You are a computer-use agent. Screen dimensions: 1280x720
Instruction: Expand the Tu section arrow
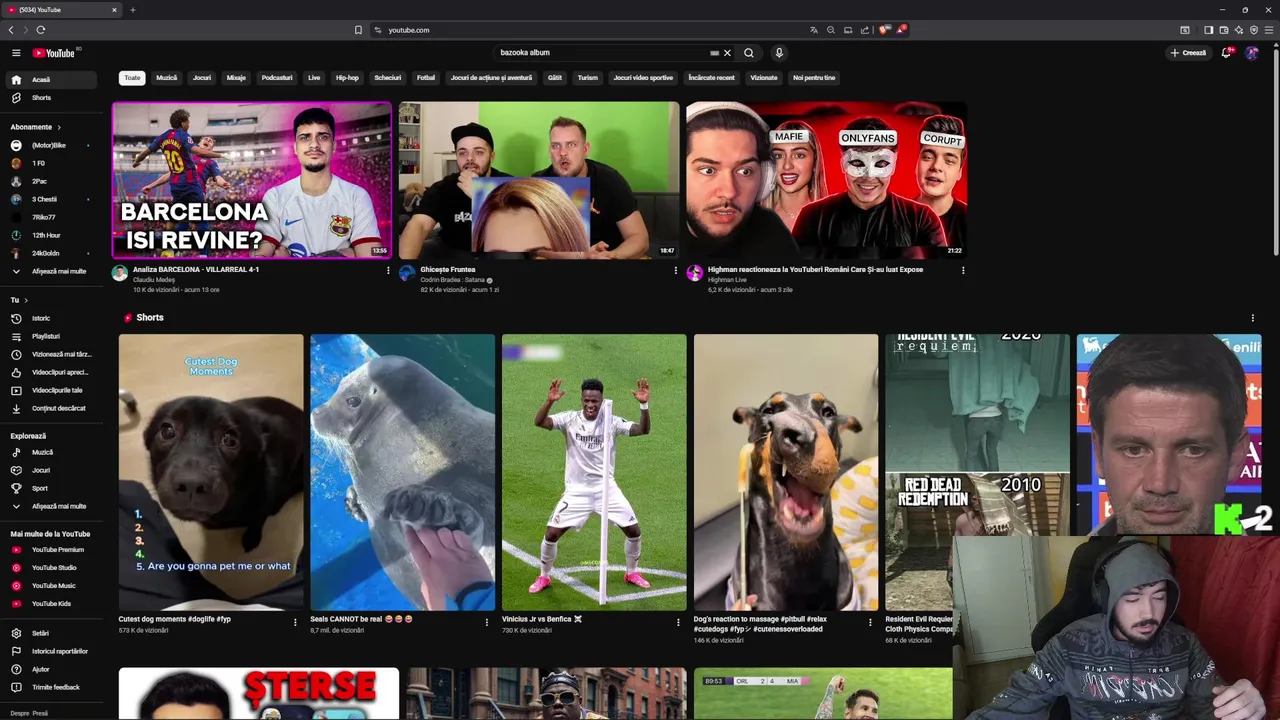[25, 300]
